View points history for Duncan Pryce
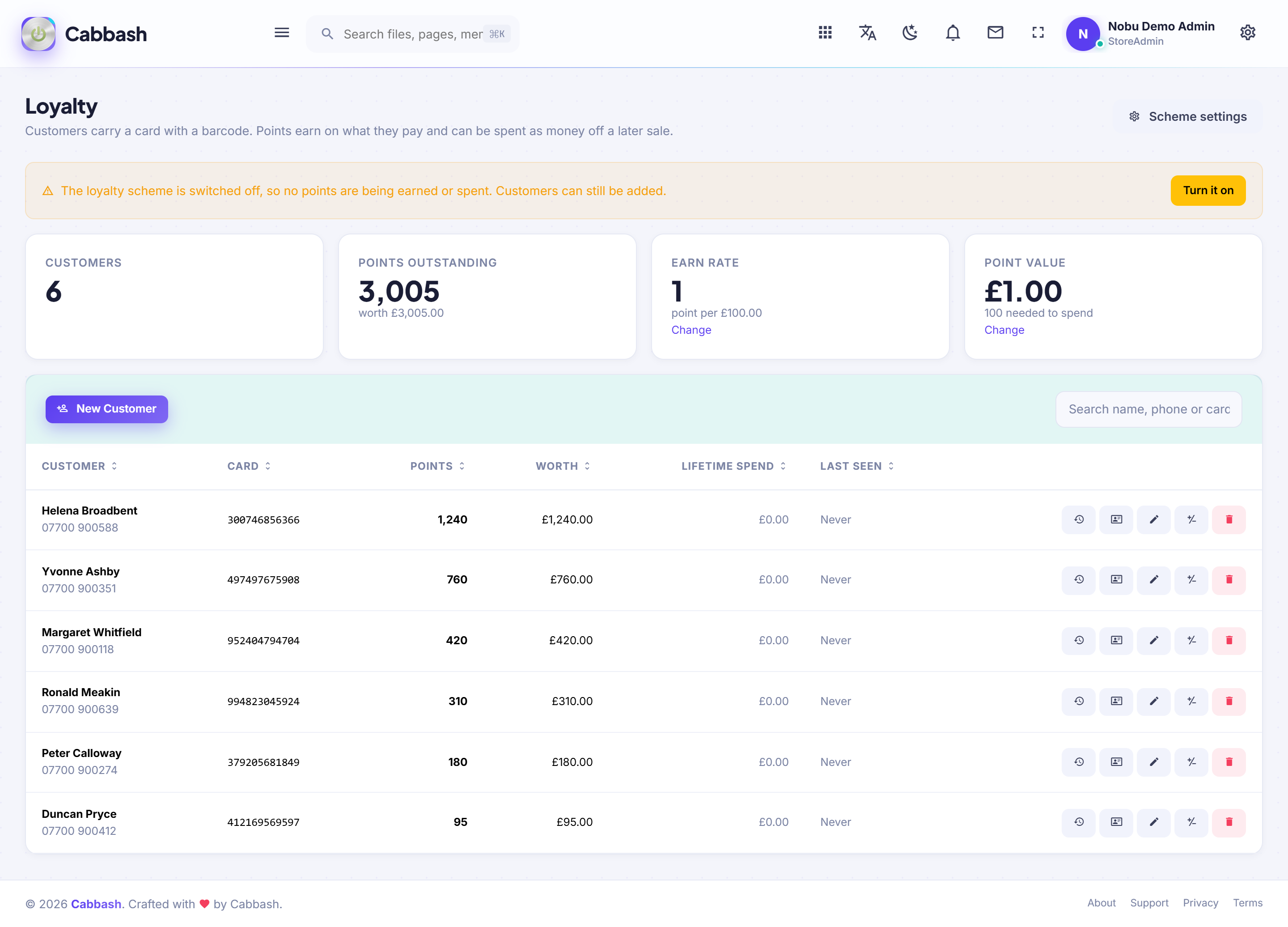 click(1078, 822)
